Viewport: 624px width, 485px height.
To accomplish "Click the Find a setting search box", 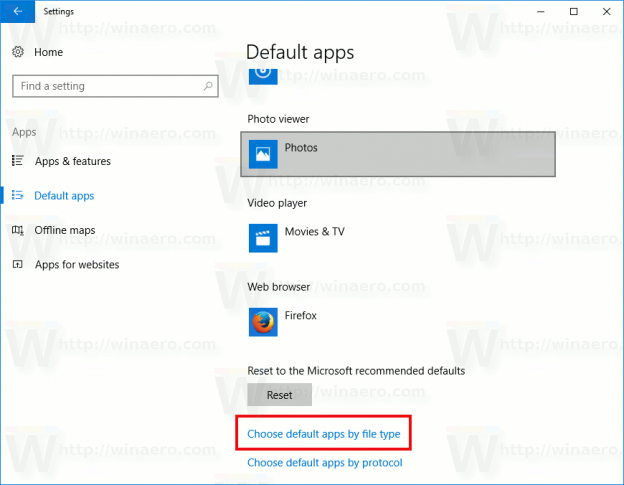I will tap(115, 86).
